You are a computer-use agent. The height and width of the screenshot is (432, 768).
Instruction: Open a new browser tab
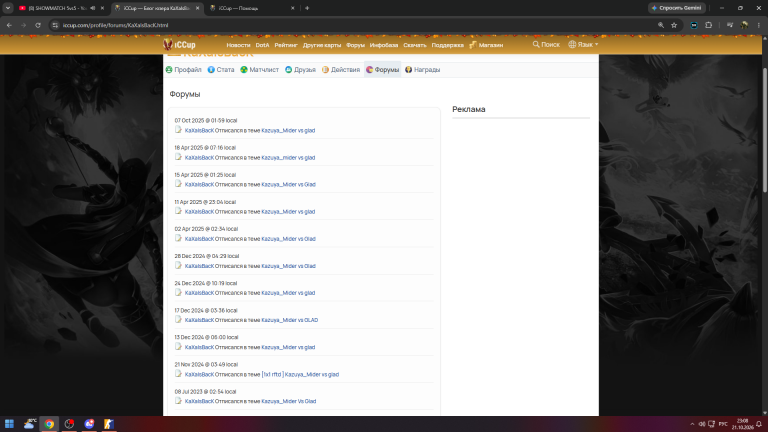[307, 8]
